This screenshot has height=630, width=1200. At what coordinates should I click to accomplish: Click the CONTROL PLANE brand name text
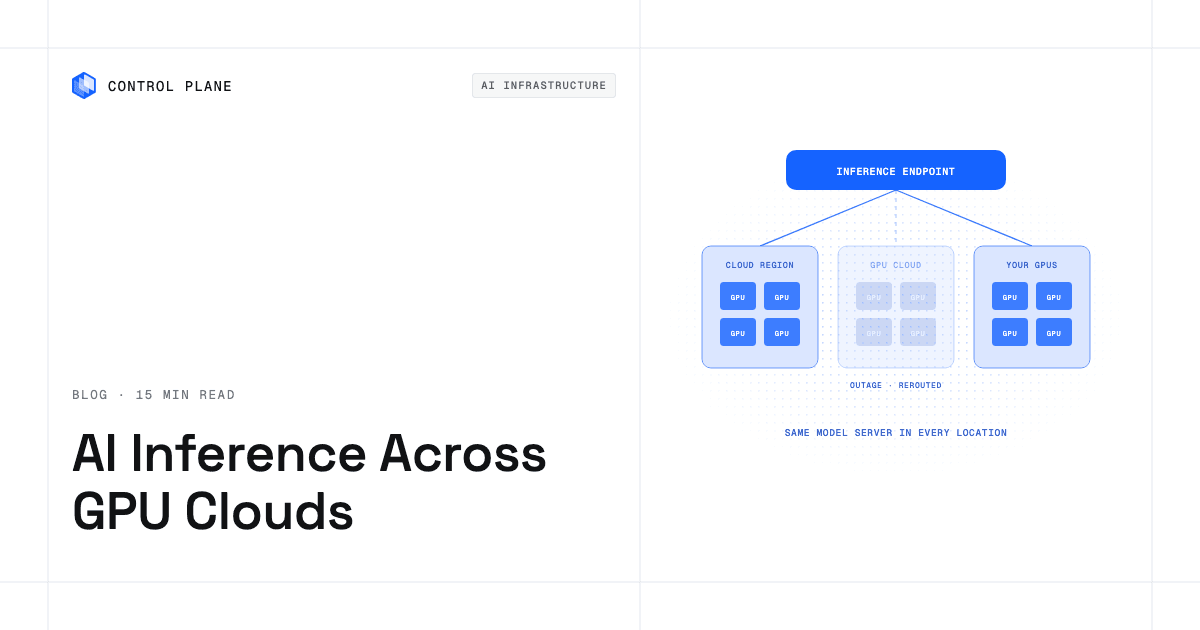pos(170,87)
